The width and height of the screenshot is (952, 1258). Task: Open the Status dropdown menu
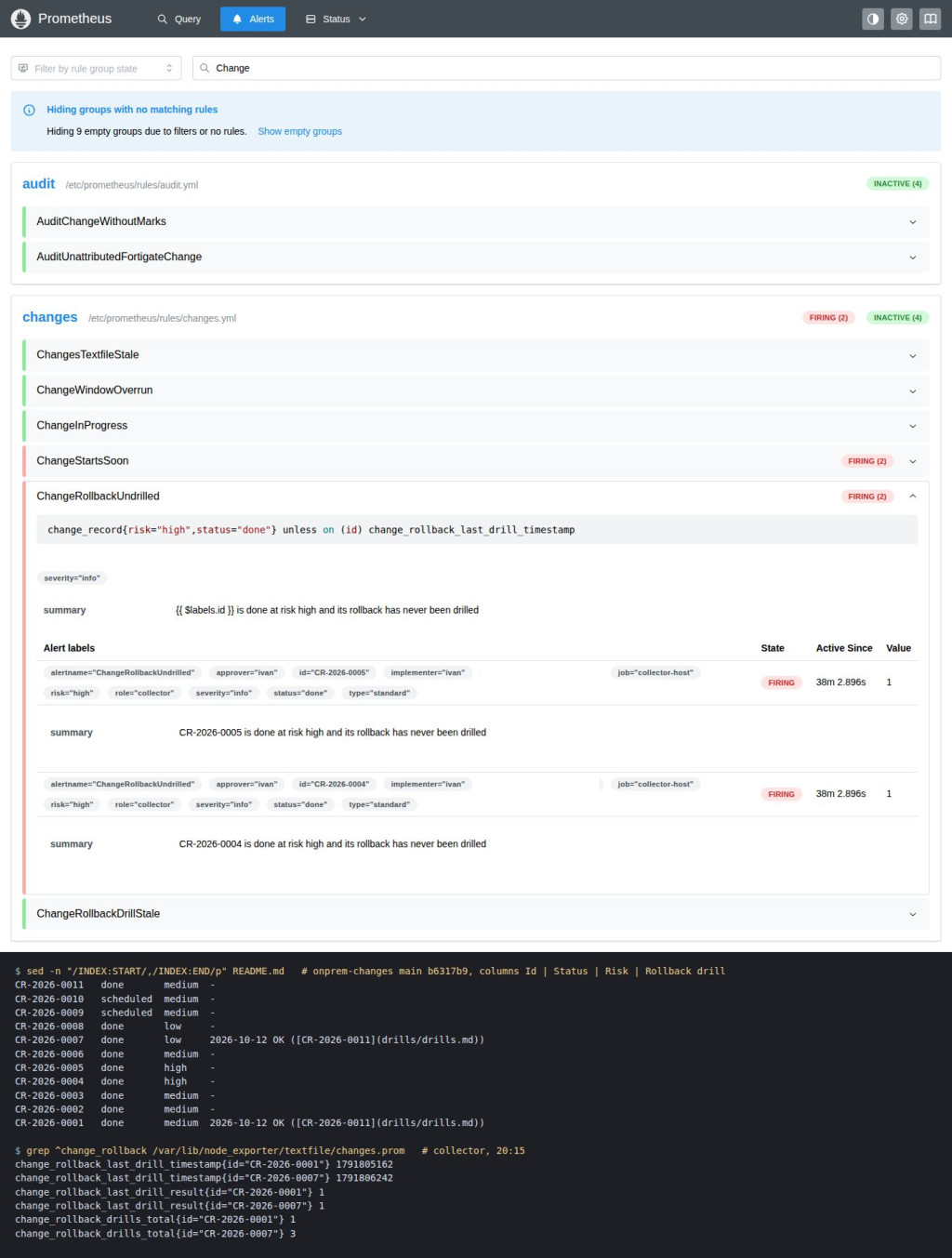[x=336, y=19]
